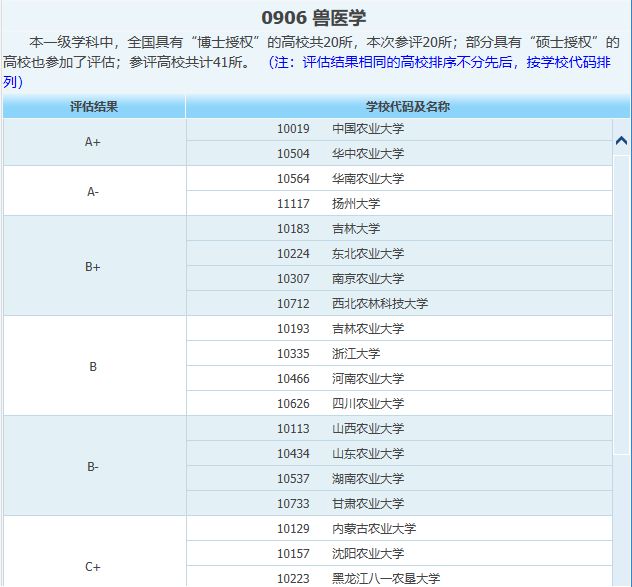Click the A+ rating cell
The width and height of the screenshot is (632, 587).
tap(94, 142)
